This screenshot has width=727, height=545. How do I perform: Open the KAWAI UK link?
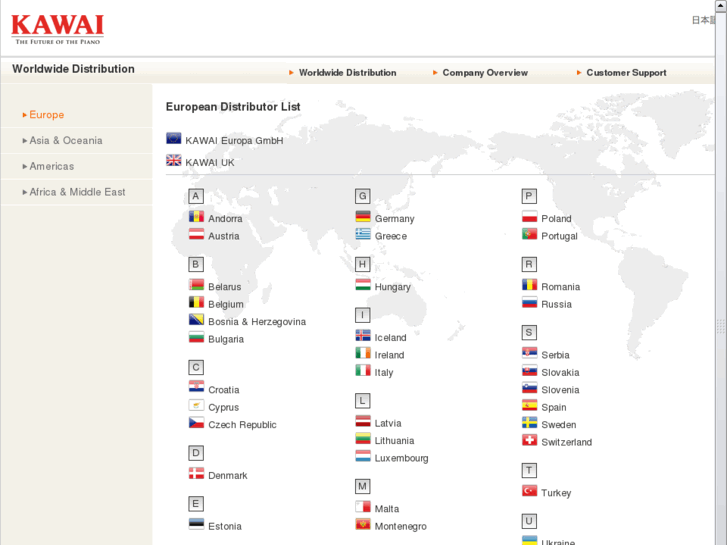(x=210, y=163)
